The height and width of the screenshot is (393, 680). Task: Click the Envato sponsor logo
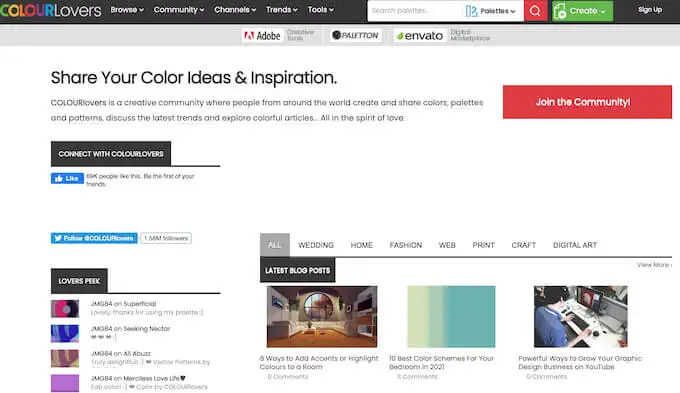[x=420, y=36]
